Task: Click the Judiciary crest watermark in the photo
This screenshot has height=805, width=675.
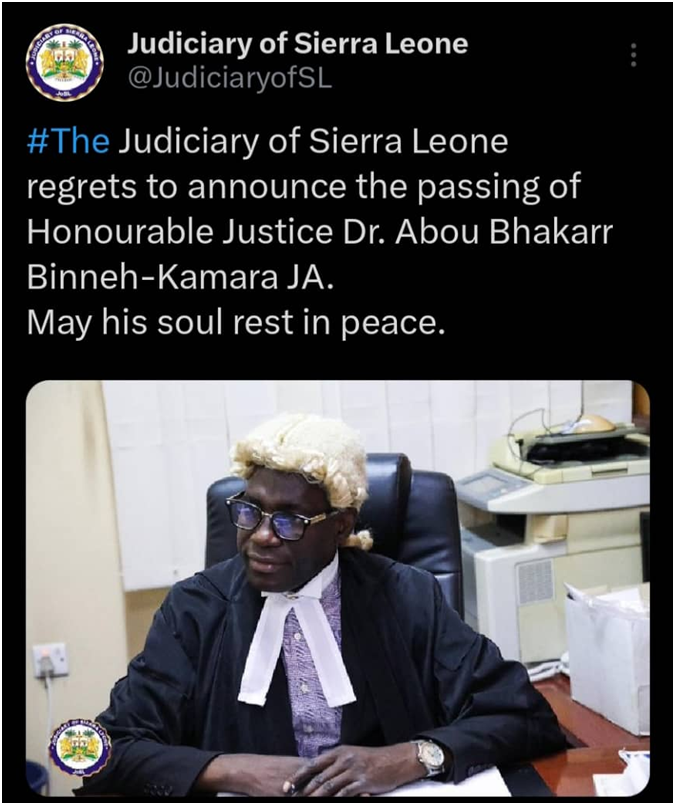Action: point(80,747)
